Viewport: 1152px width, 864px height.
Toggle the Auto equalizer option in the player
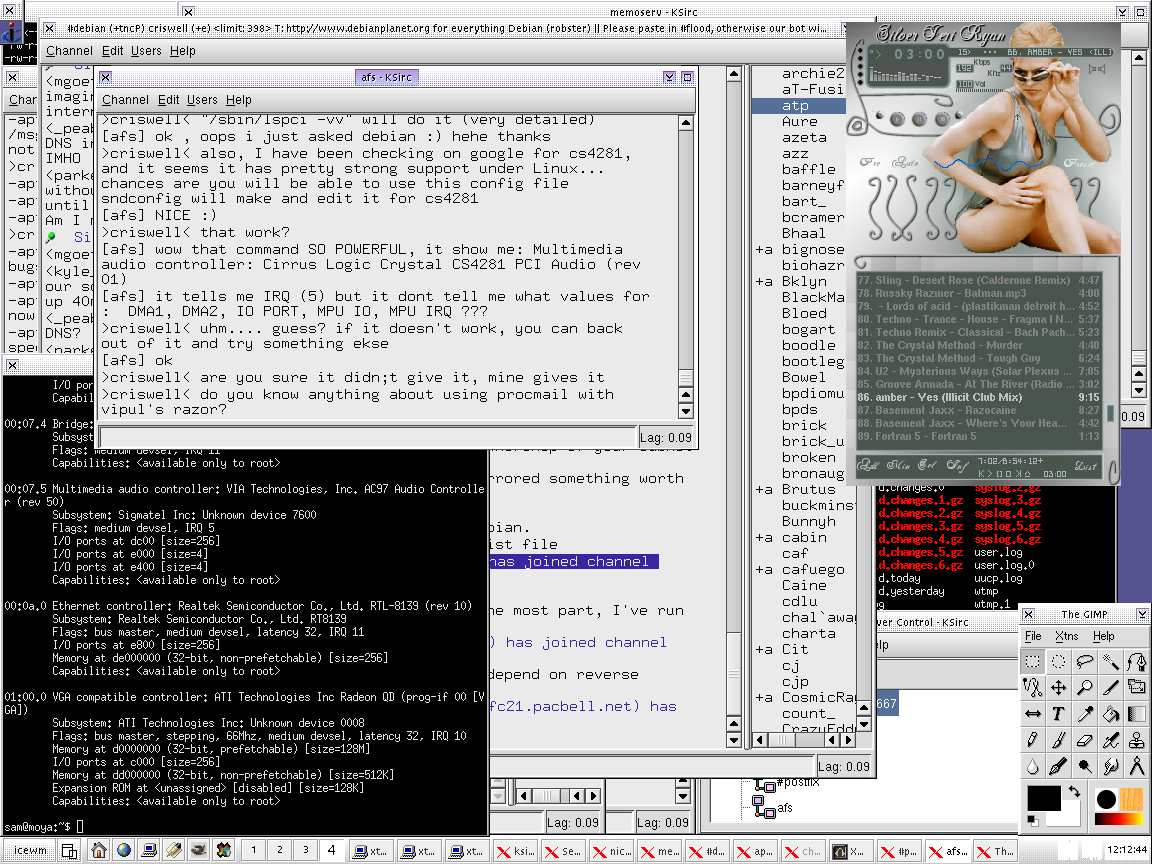tap(905, 162)
